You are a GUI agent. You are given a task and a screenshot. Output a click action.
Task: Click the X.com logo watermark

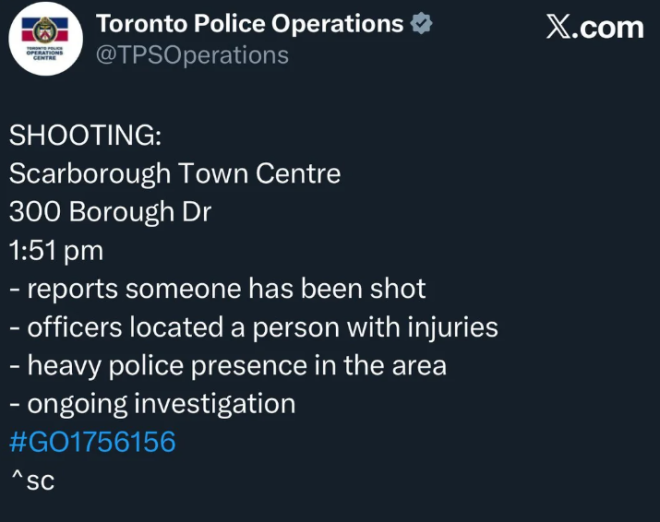pyautogui.click(x=595, y=27)
